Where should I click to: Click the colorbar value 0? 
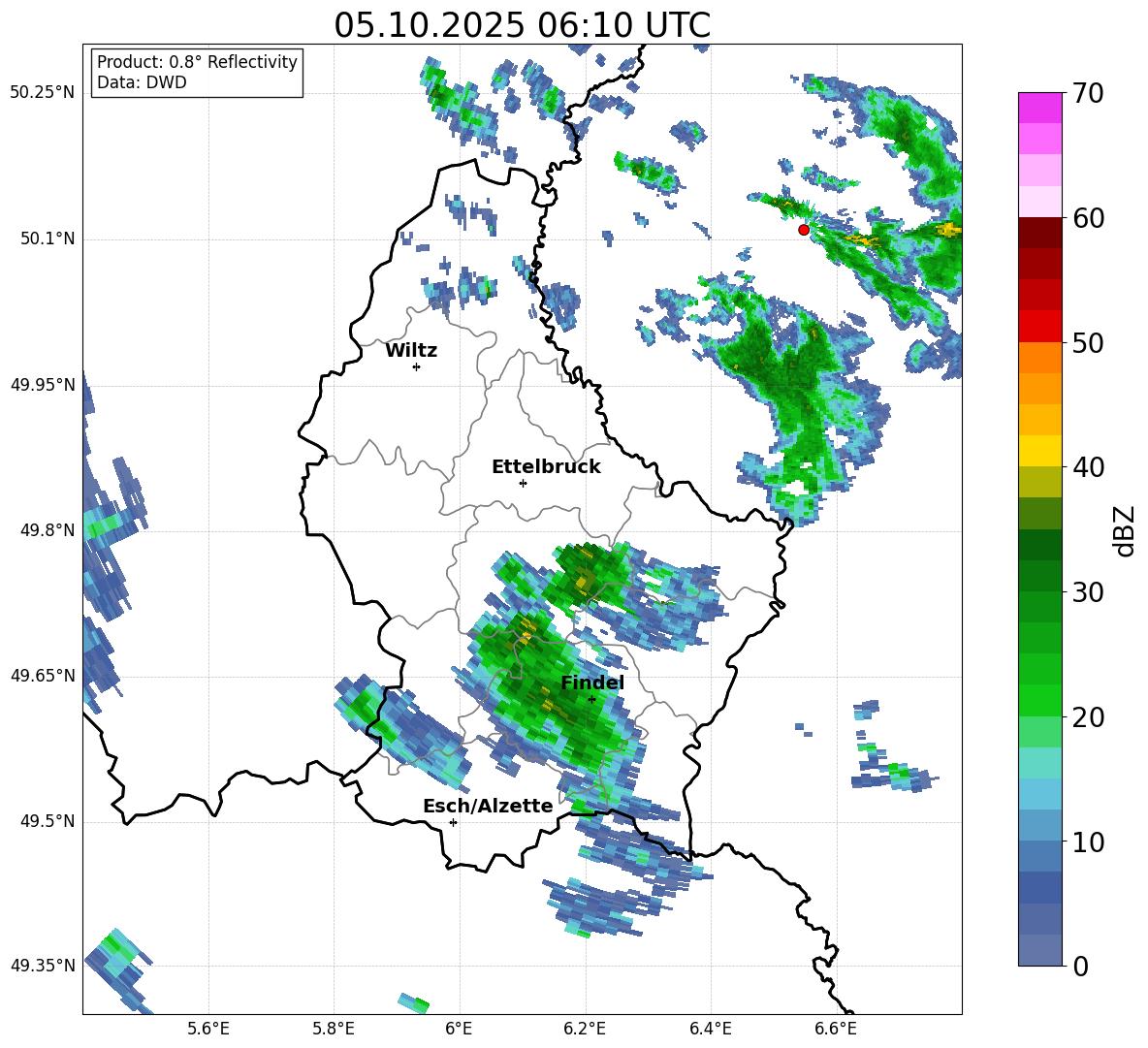1080,966
